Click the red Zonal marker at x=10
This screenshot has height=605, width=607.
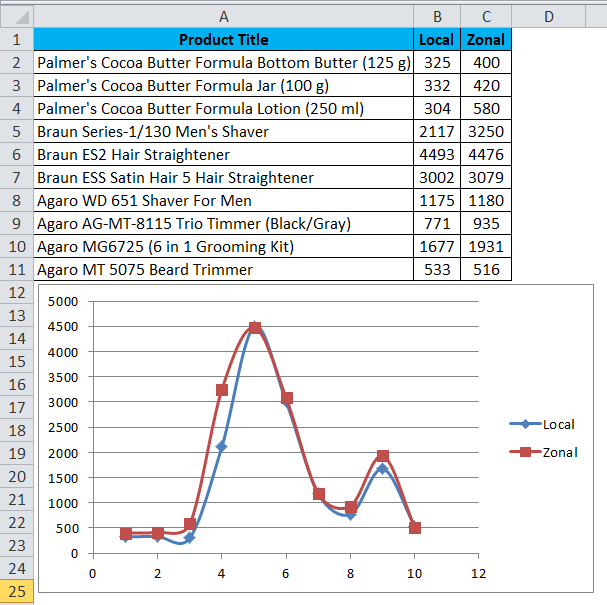(415, 528)
